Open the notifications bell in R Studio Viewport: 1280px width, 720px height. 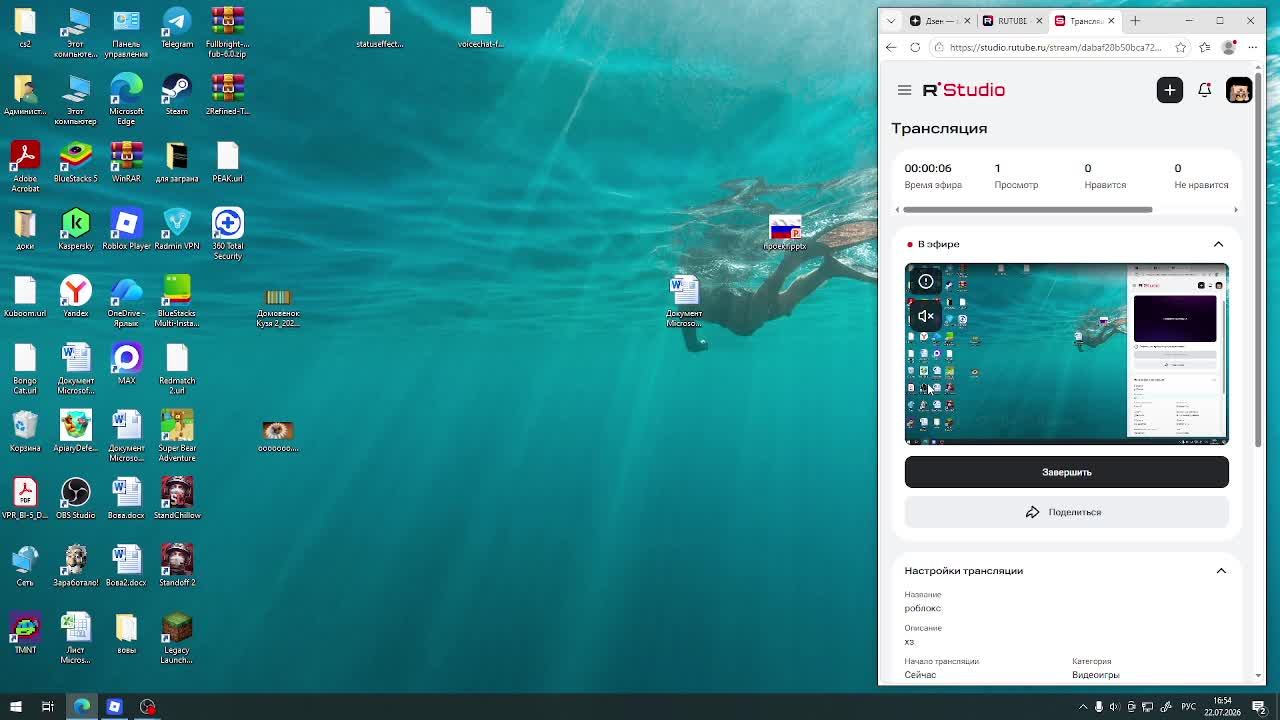1204,90
